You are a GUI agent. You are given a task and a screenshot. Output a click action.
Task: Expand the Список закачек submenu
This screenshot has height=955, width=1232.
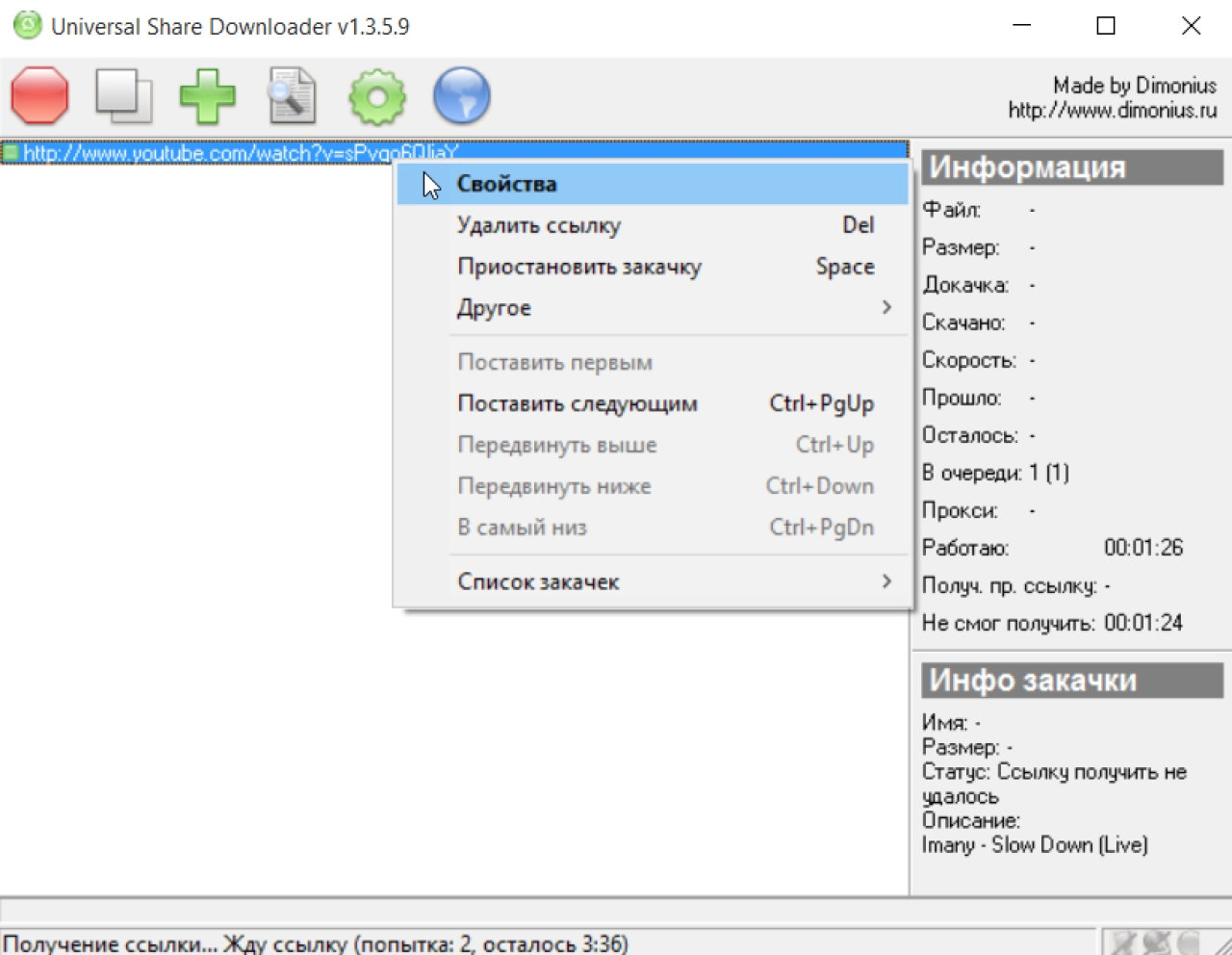(653, 581)
